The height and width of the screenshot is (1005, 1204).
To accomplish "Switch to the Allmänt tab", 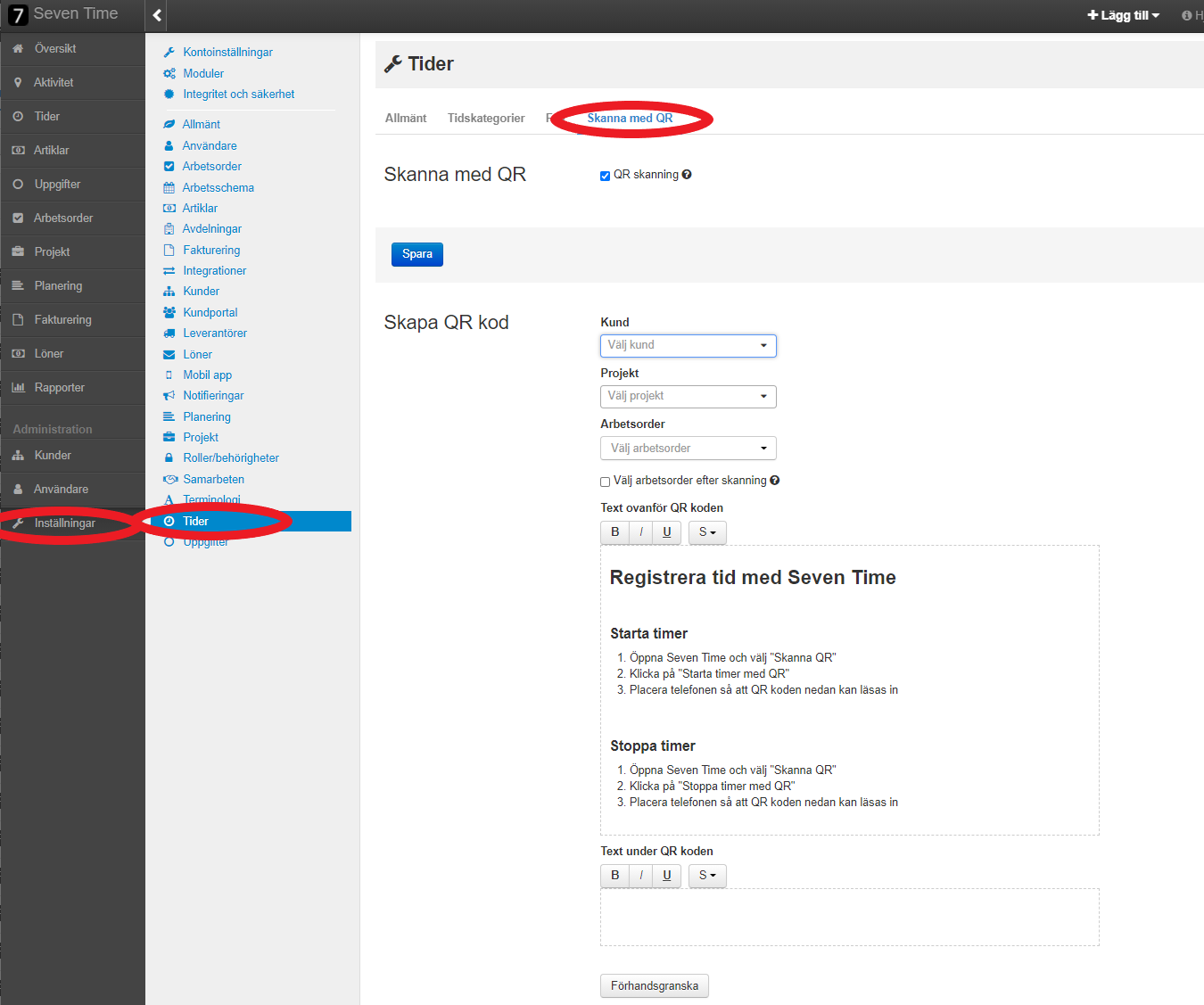I will tap(406, 119).
